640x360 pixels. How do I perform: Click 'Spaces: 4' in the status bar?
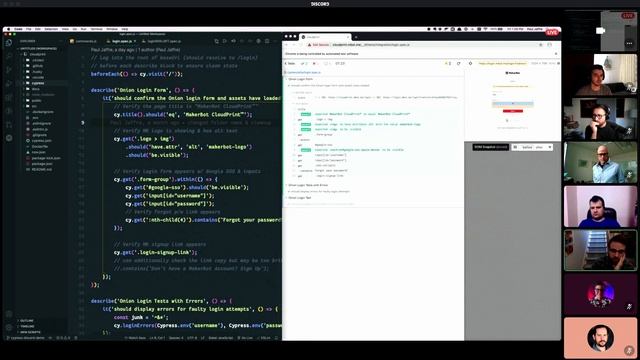click(176, 338)
